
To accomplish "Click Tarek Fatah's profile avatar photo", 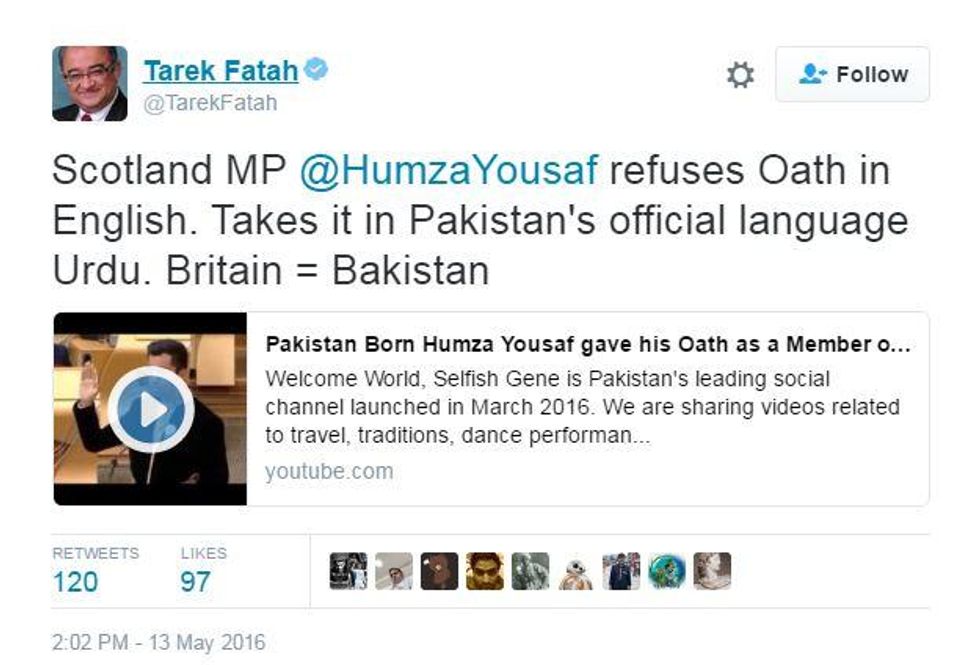I will [90, 83].
